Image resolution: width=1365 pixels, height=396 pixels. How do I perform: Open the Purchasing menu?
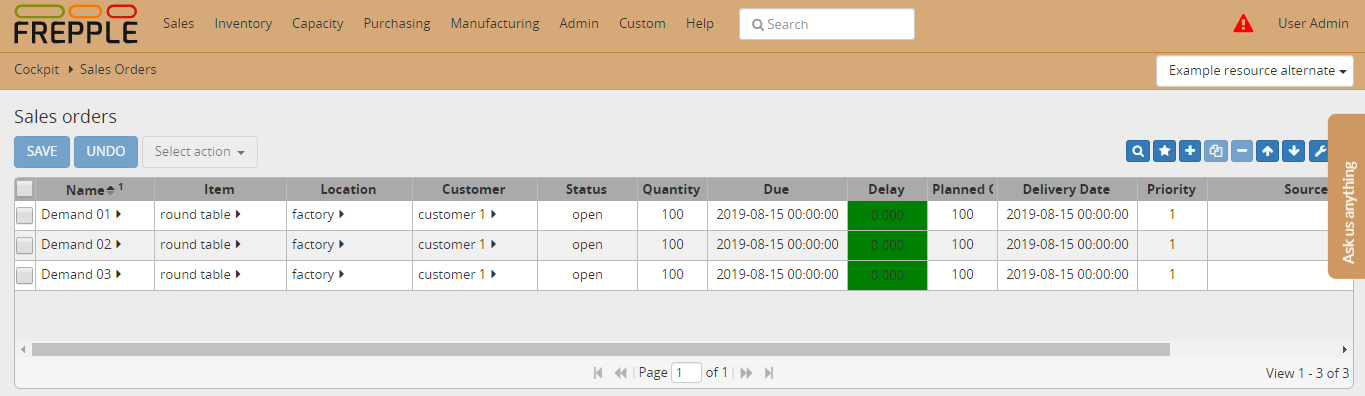(x=397, y=23)
